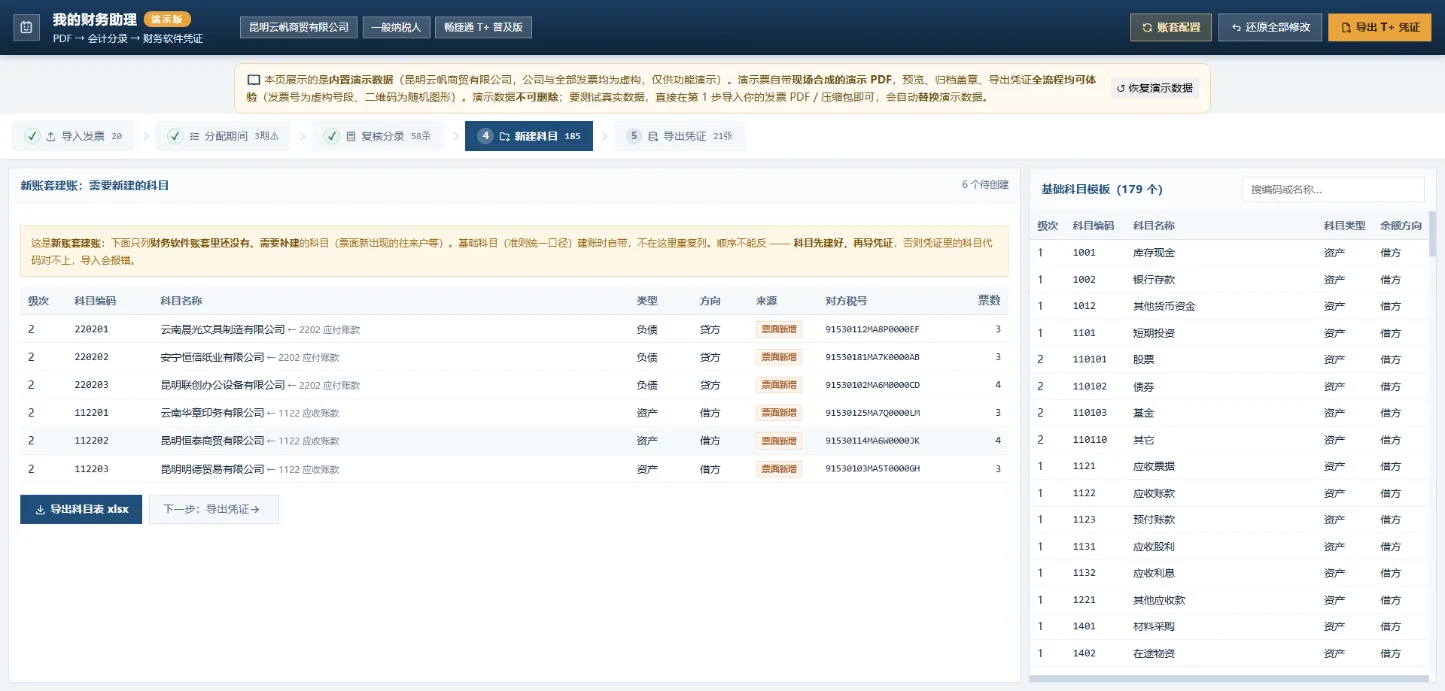1445x691 pixels.
Task: Go to step 复核分录
Action: click(x=377, y=136)
